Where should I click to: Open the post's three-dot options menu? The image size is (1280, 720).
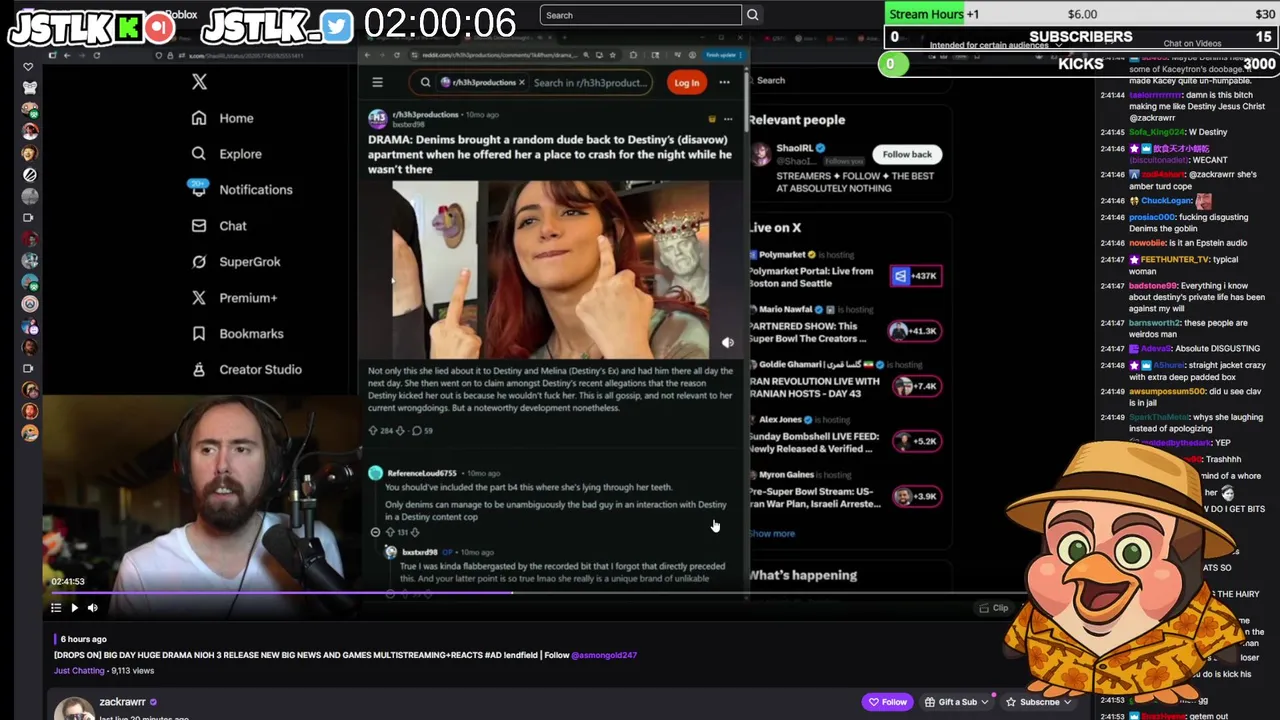pyautogui.click(x=728, y=119)
